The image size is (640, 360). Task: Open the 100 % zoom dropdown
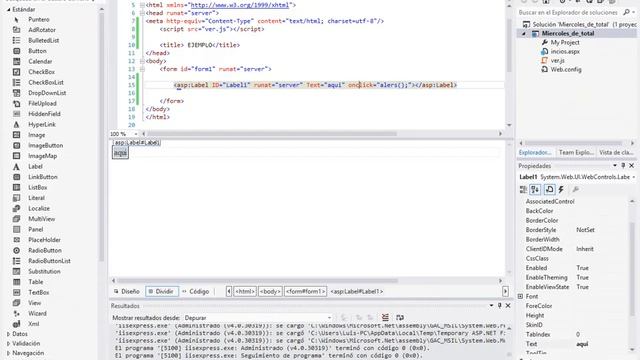pyautogui.click(x=136, y=134)
